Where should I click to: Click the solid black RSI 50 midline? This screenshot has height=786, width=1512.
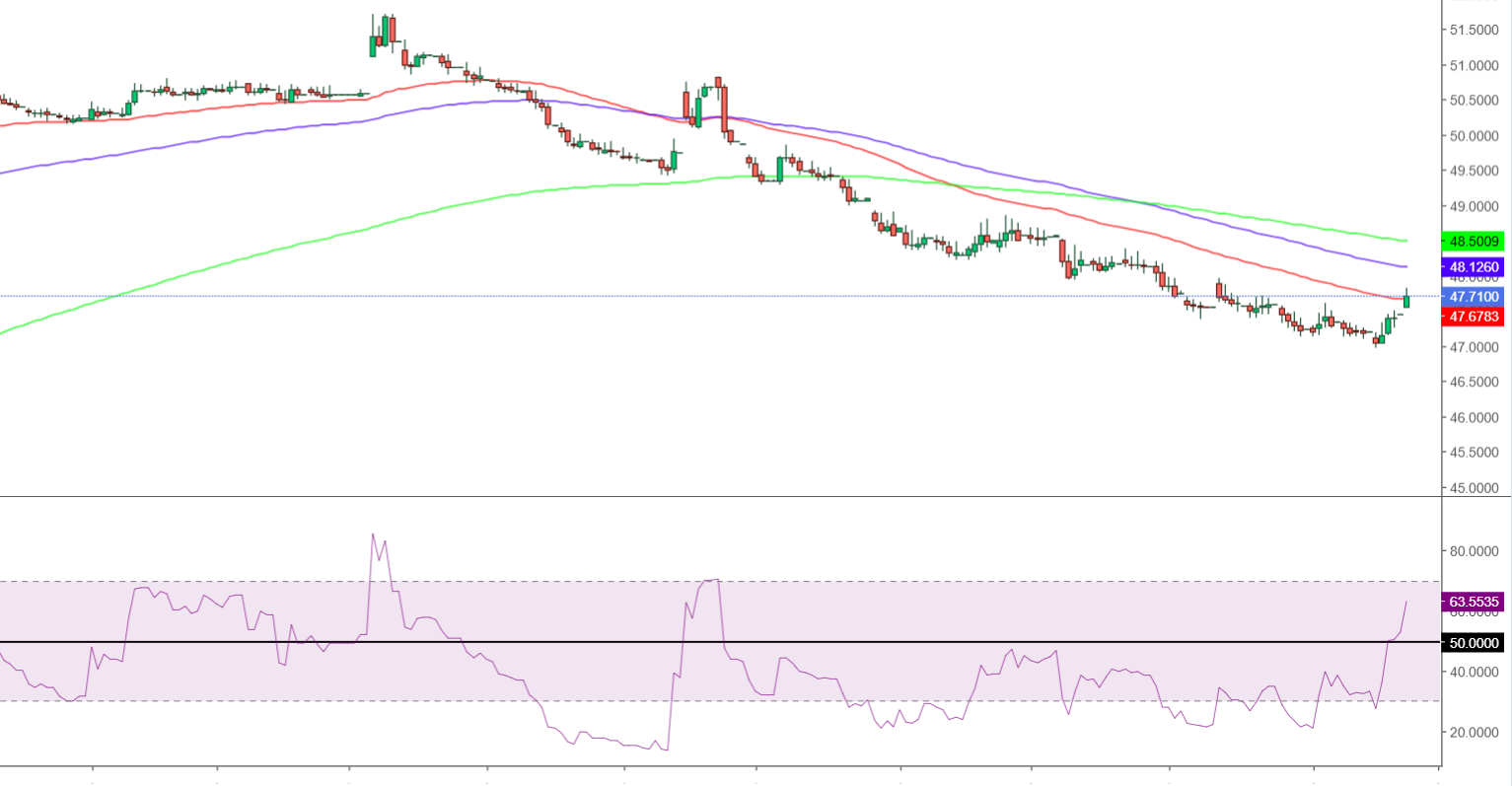coord(592,642)
